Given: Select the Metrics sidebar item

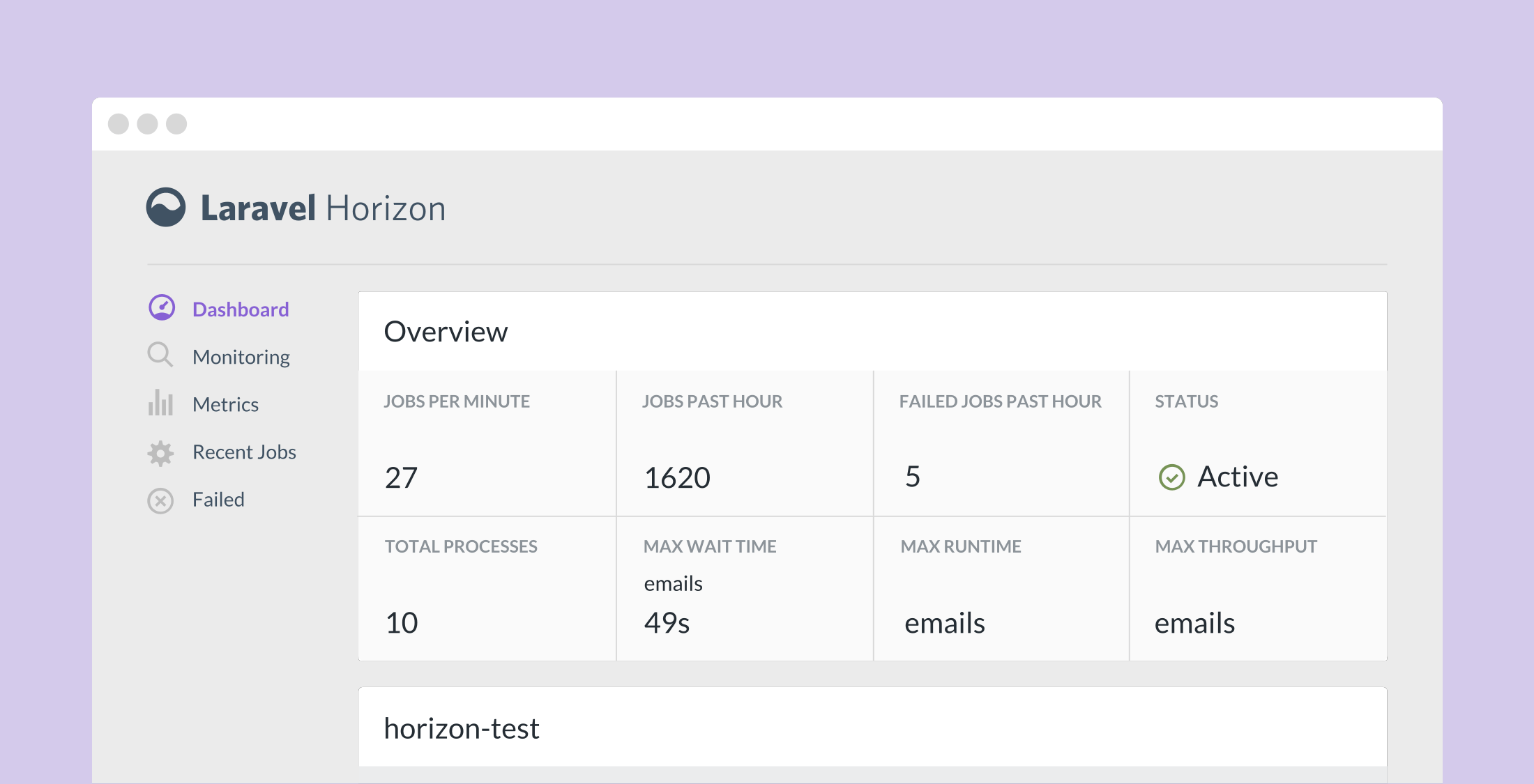Looking at the screenshot, I should [225, 403].
